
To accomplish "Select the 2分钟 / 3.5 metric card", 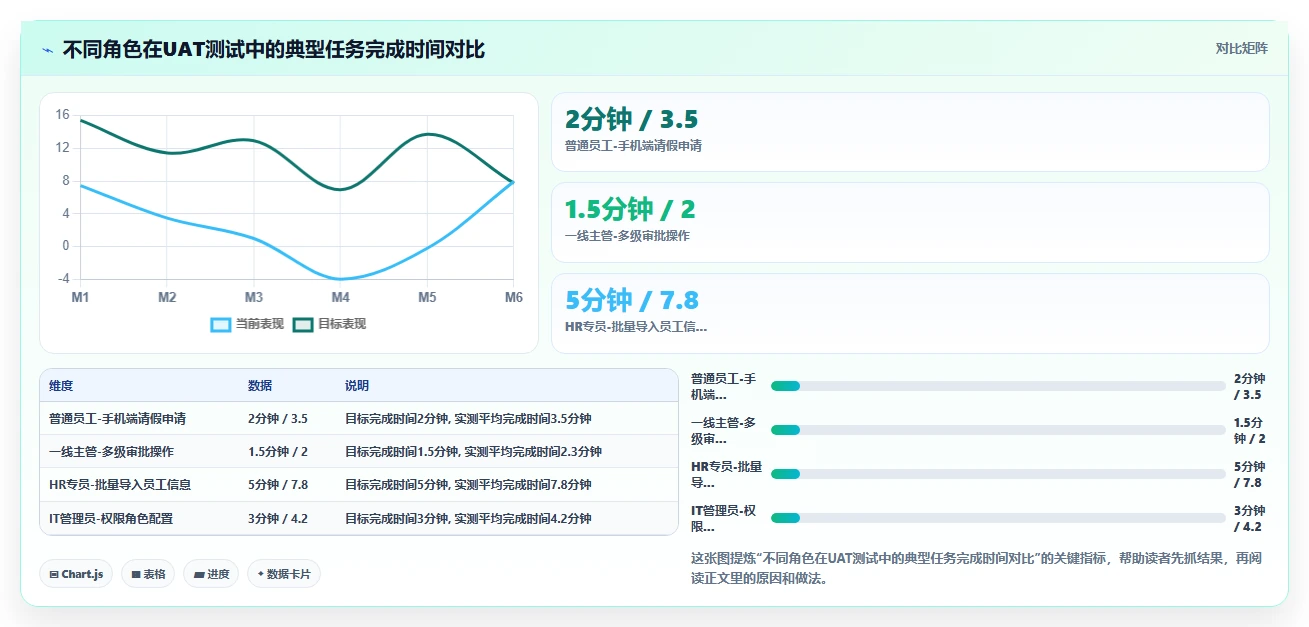I will coord(910,132).
